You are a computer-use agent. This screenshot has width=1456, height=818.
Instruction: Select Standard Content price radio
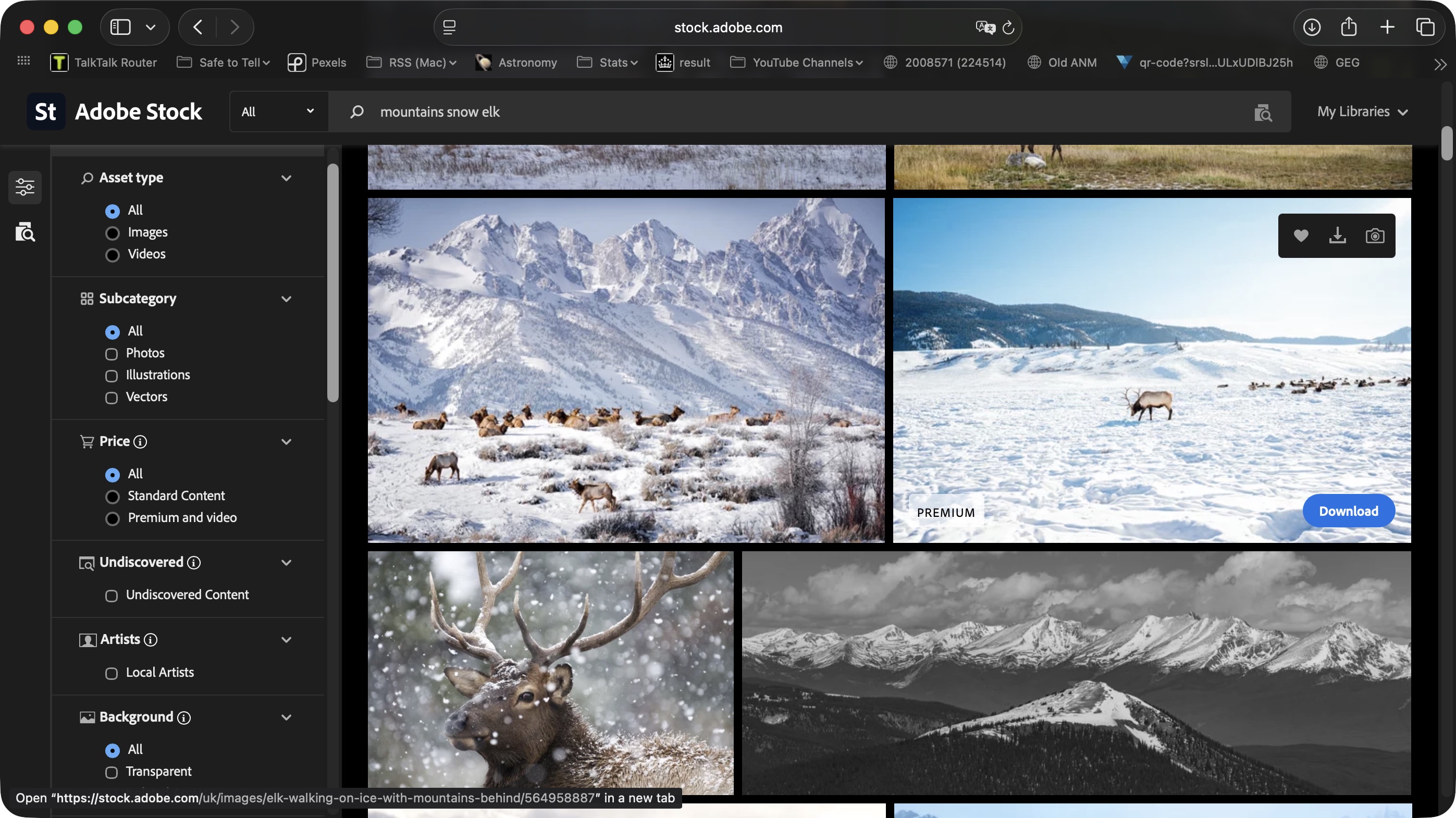(113, 497)
